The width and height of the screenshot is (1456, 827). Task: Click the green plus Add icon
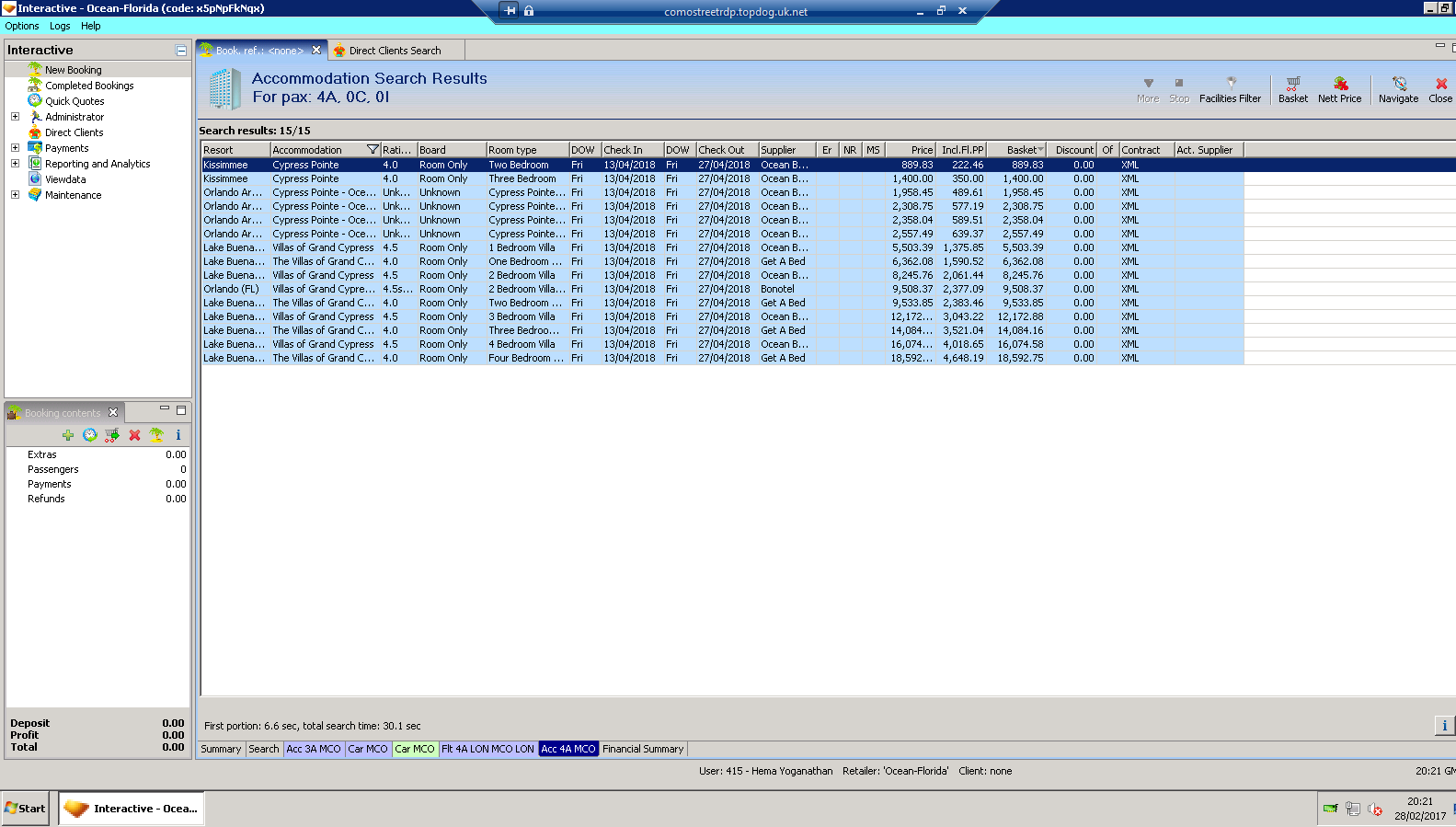68,435
